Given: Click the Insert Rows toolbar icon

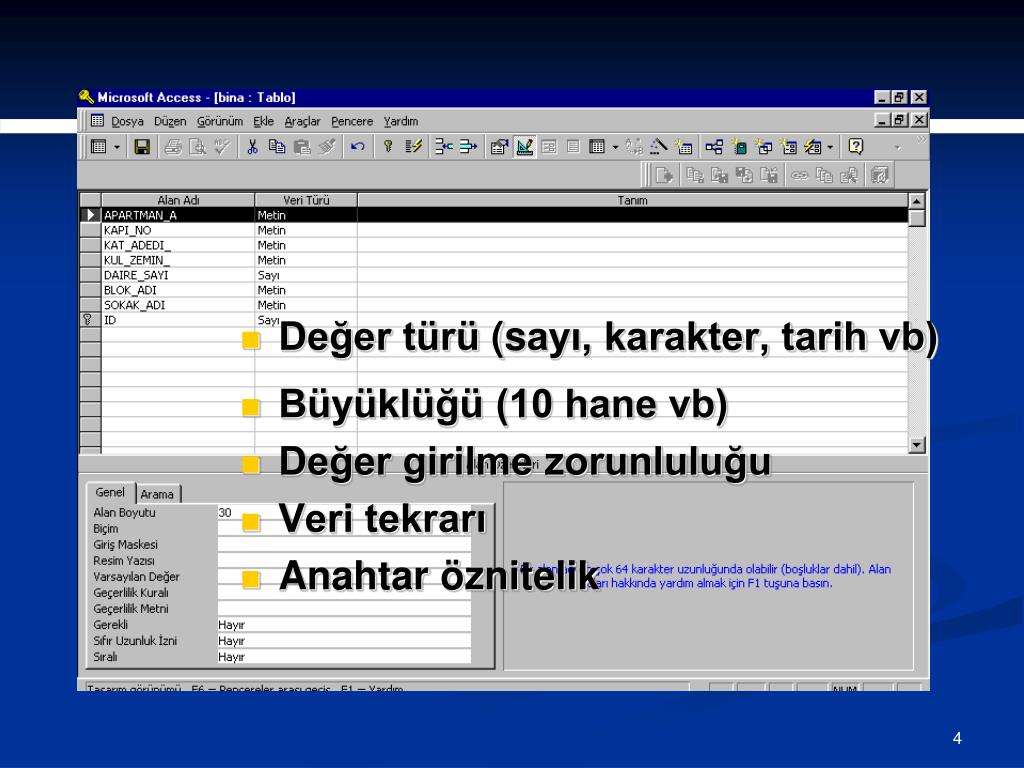Looking at the screenshot, I should pos(443,147).
